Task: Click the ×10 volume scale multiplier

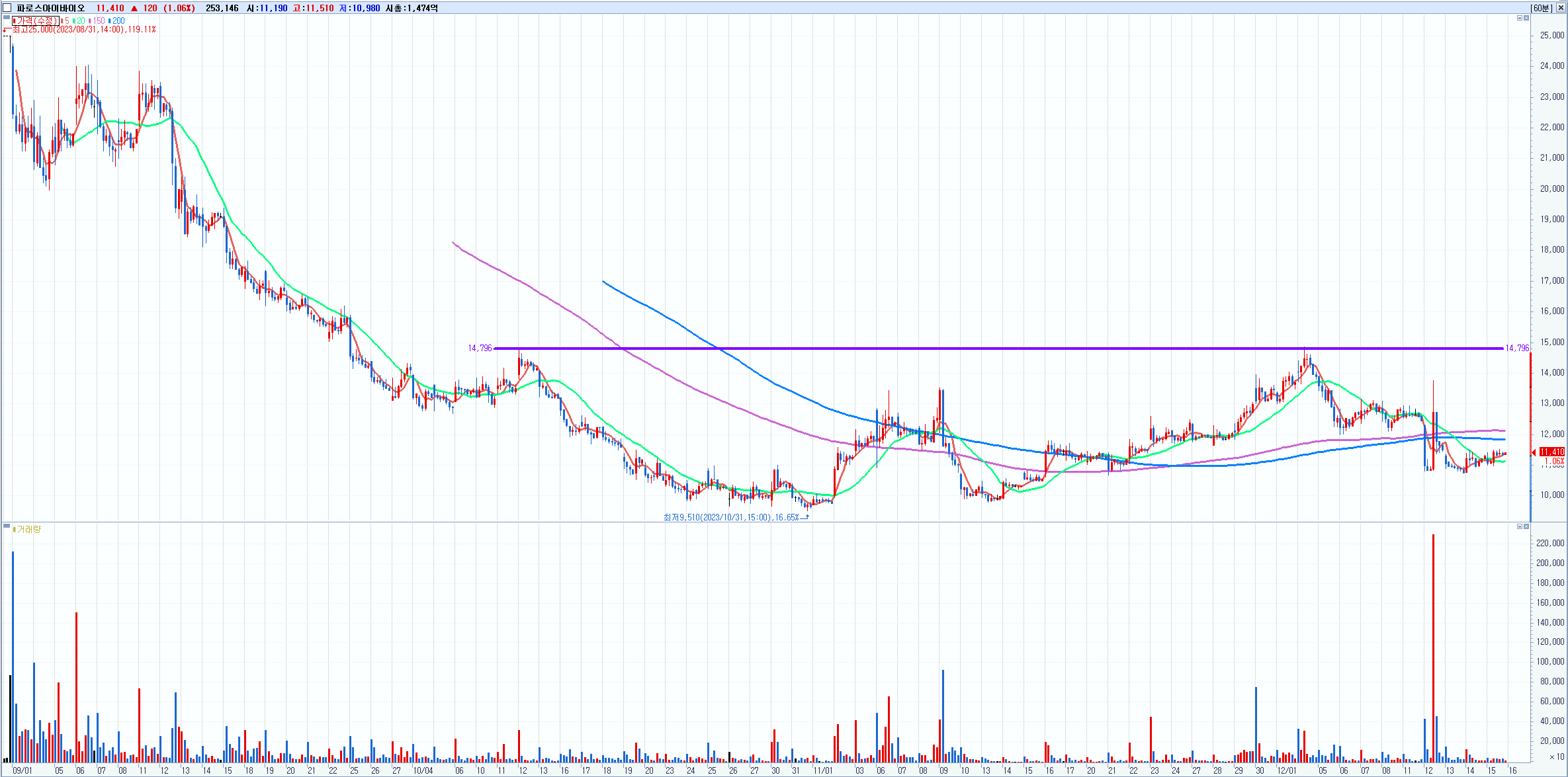Action: (x=1556, y=757)
